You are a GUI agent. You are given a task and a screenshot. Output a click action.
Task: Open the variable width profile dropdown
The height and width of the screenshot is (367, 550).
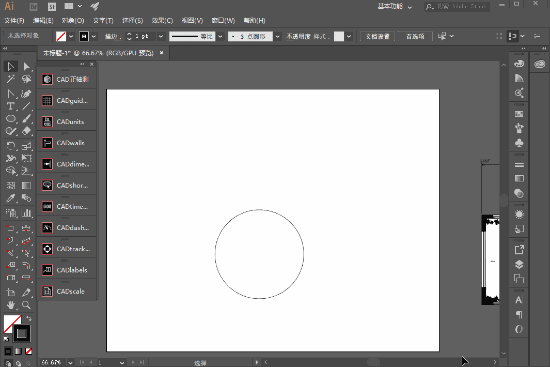tap(220, 36)
